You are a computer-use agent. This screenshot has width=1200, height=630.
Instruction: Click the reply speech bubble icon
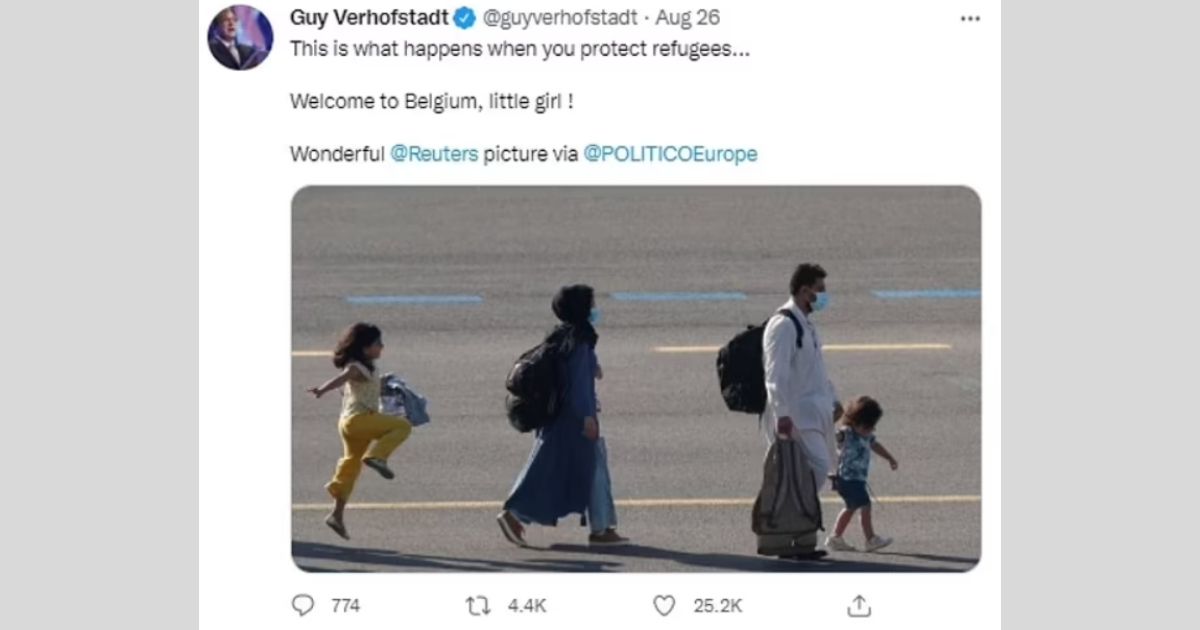(x=302, y=605)
